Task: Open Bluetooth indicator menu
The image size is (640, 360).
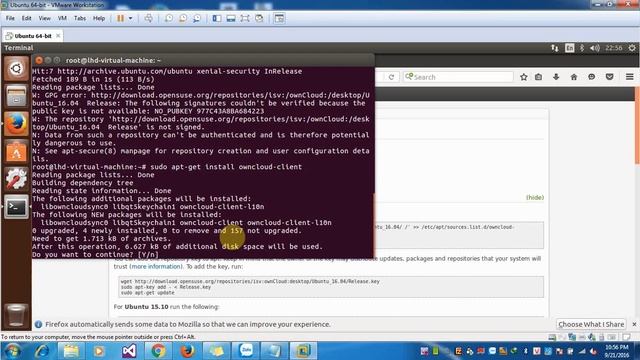Action: [582, 48]
